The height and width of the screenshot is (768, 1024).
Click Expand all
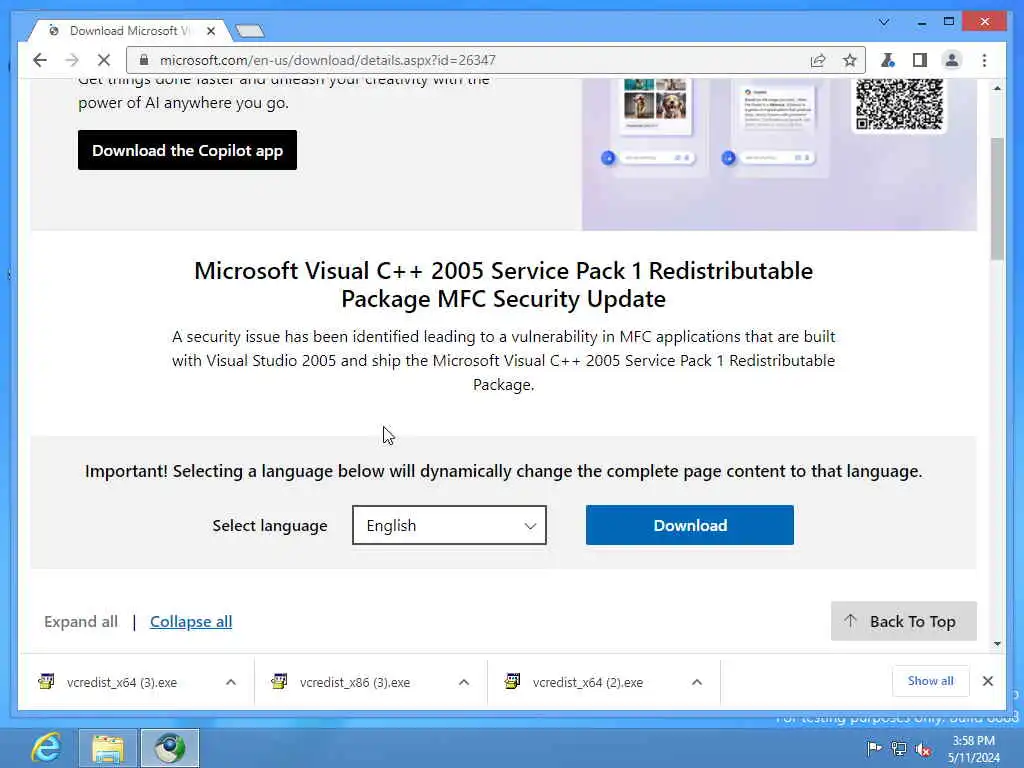pyautogui.click(x=81, y=622)
